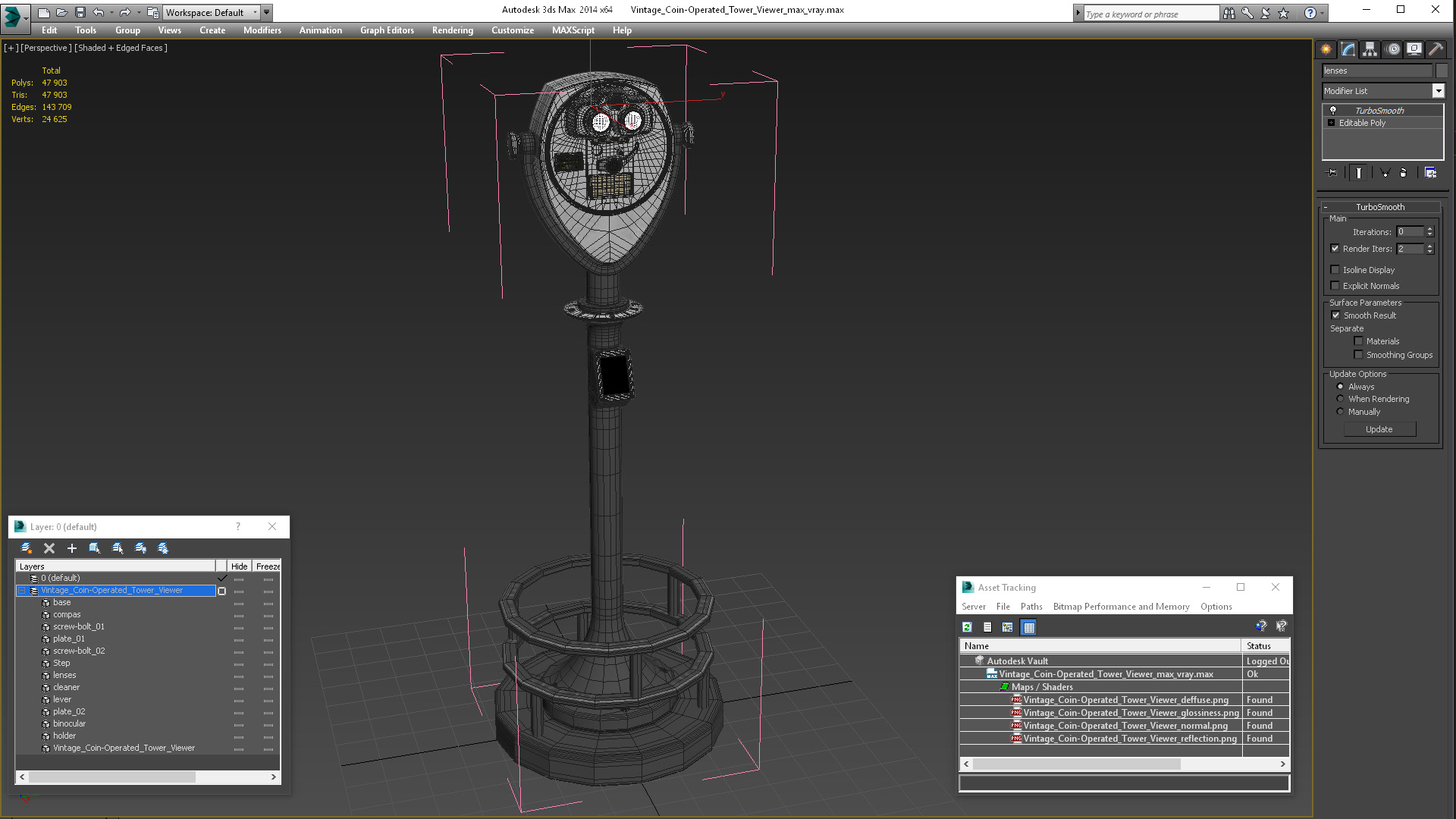Open Bitmap Performance and Memory menu
Viewport: 1456px width, 819px height.
pos(1121,607)
